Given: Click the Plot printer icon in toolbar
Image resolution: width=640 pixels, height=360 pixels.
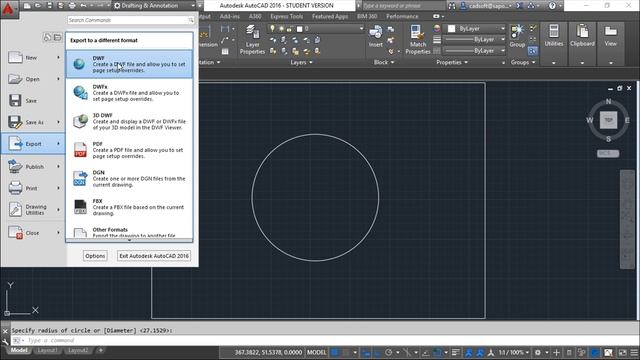Looking at the screenshot, I should (72, 6).
